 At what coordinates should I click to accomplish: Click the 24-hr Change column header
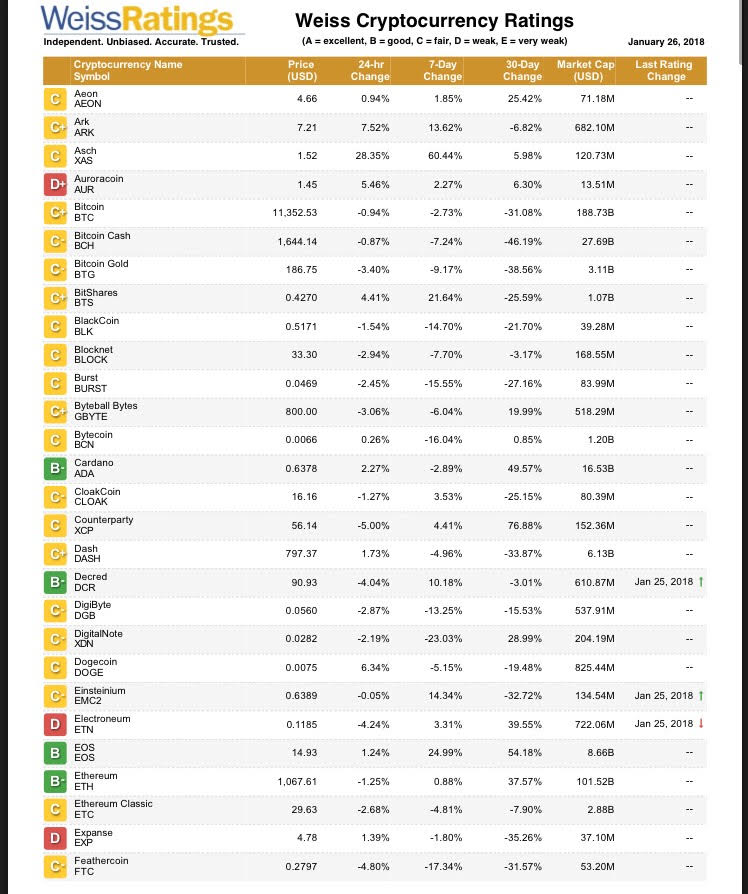coord(370,70)
